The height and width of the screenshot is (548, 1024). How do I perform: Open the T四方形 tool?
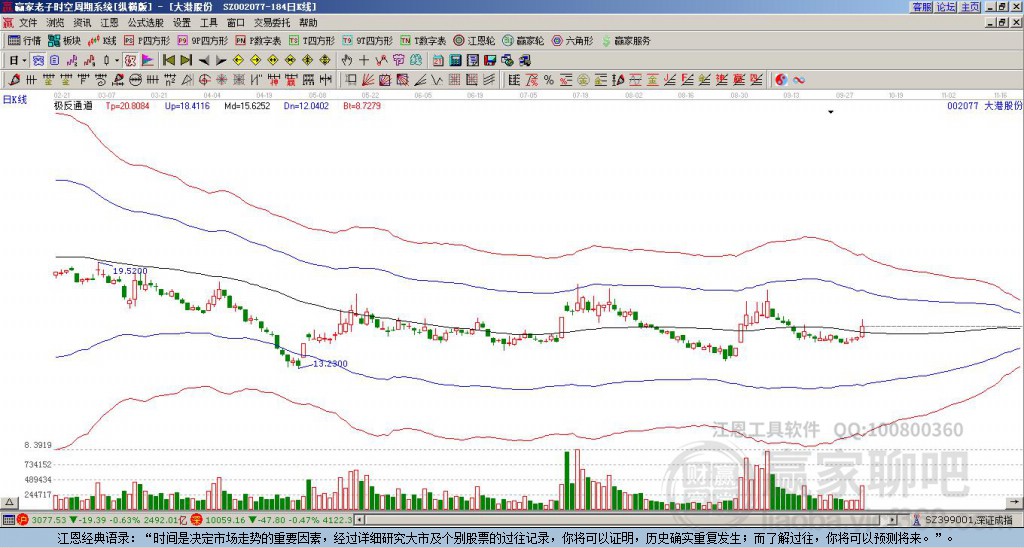tap(312, 40)
